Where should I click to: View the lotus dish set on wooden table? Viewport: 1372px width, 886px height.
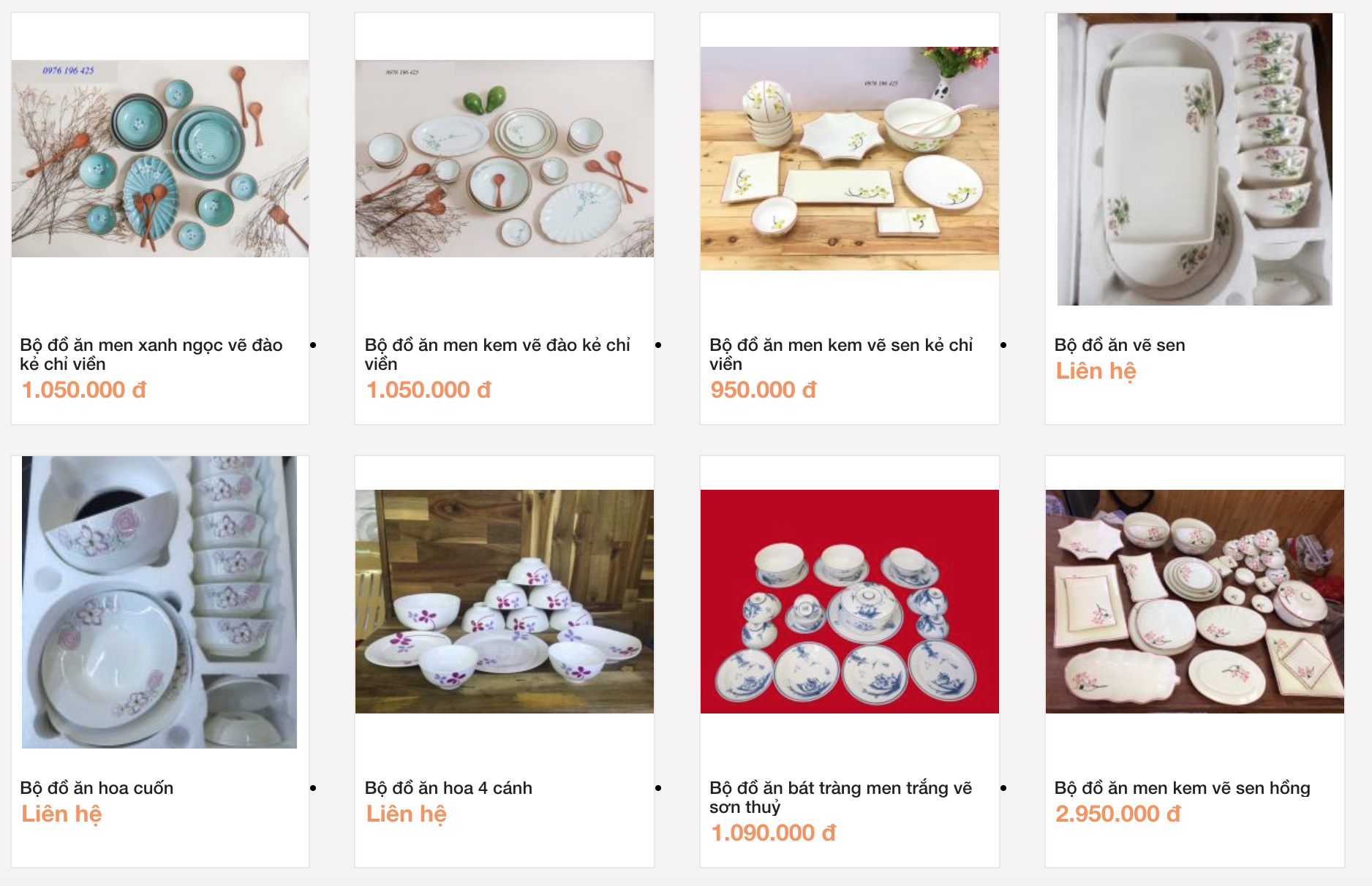[850, 159]
